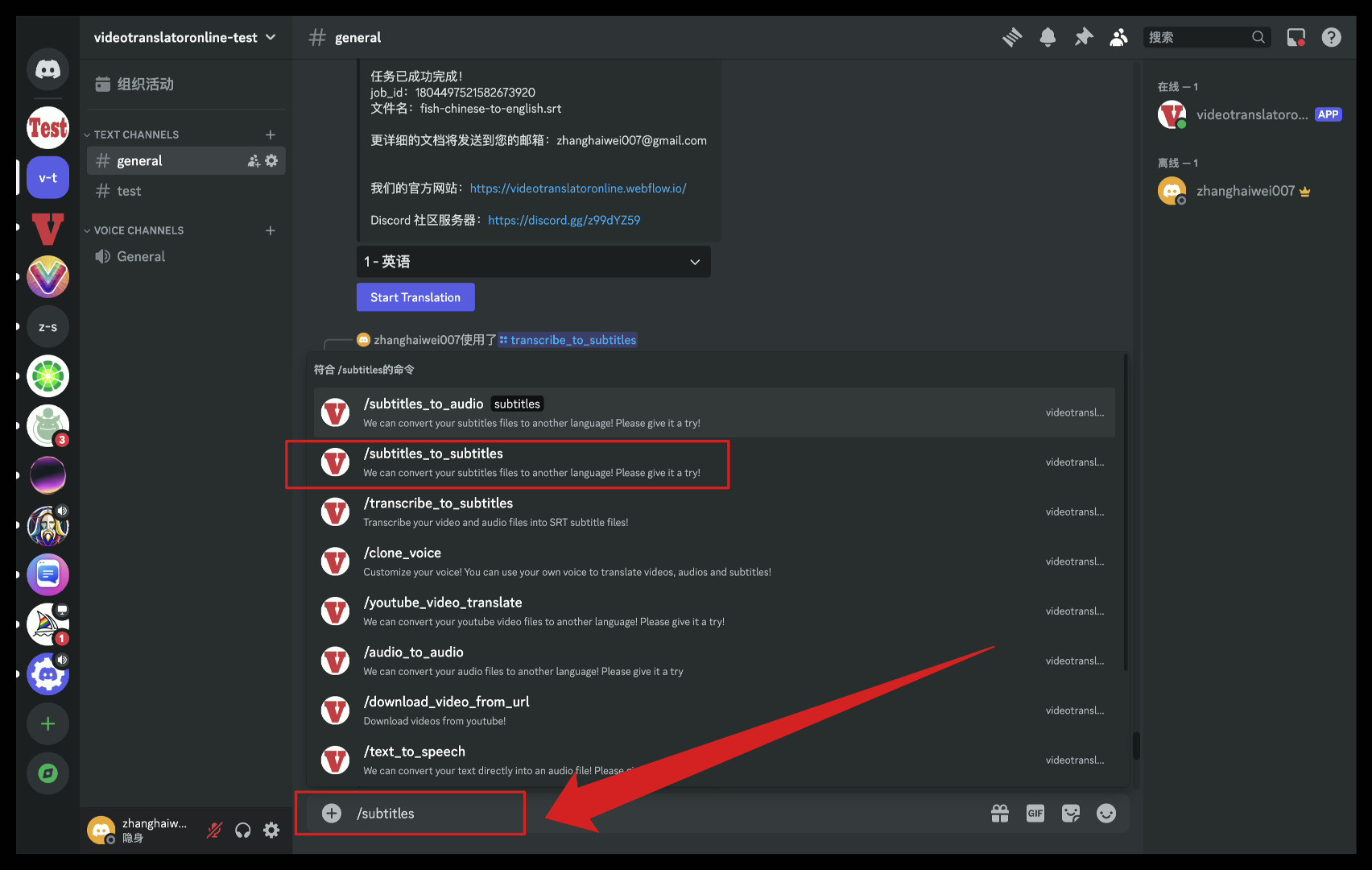The height and width of the screenshot is (870, 1372).
Task: Add a channel to VOICE CHANNELS
Action: tap(271, 230)
